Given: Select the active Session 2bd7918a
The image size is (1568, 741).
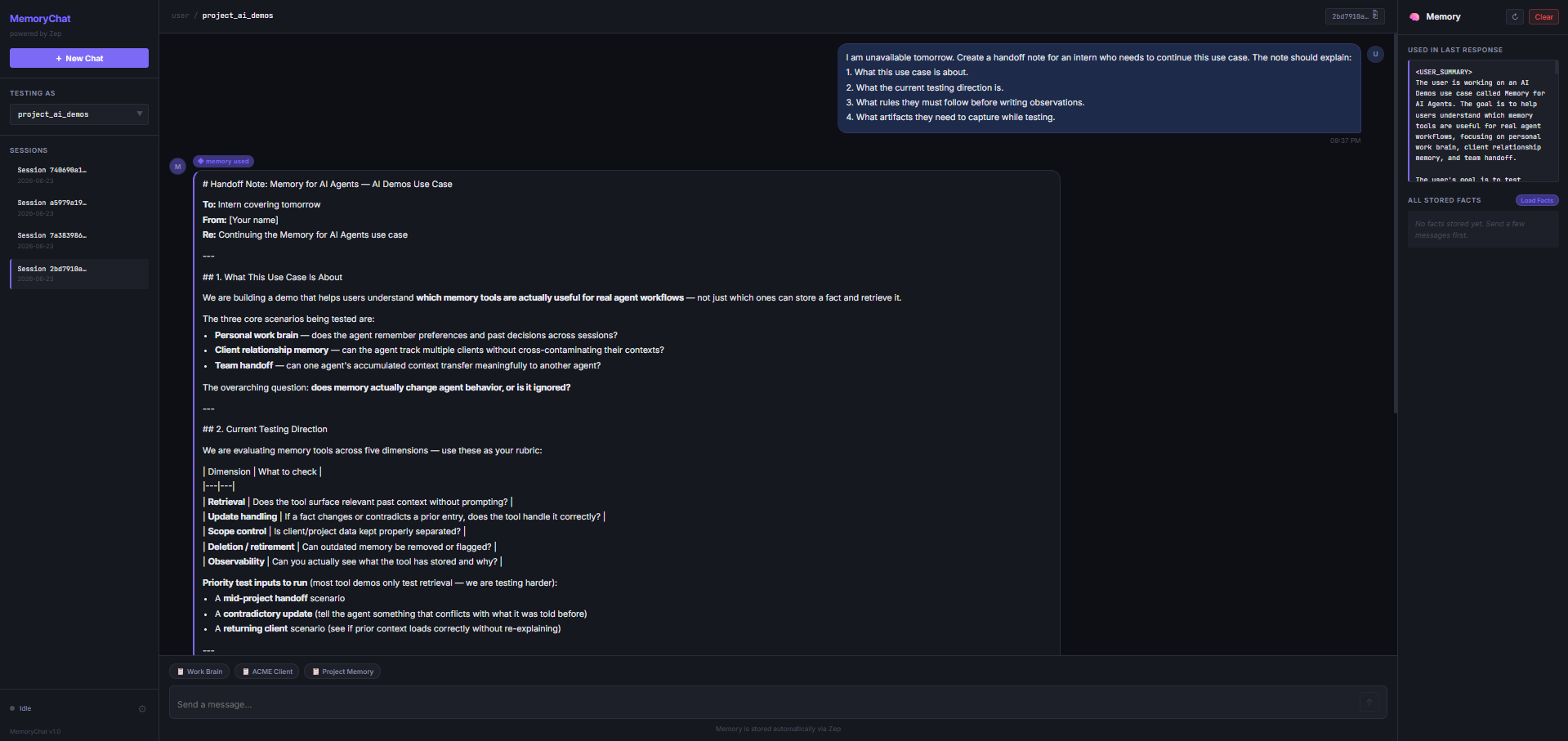Looking at the screenshot, I should click(x=79, y=274).
